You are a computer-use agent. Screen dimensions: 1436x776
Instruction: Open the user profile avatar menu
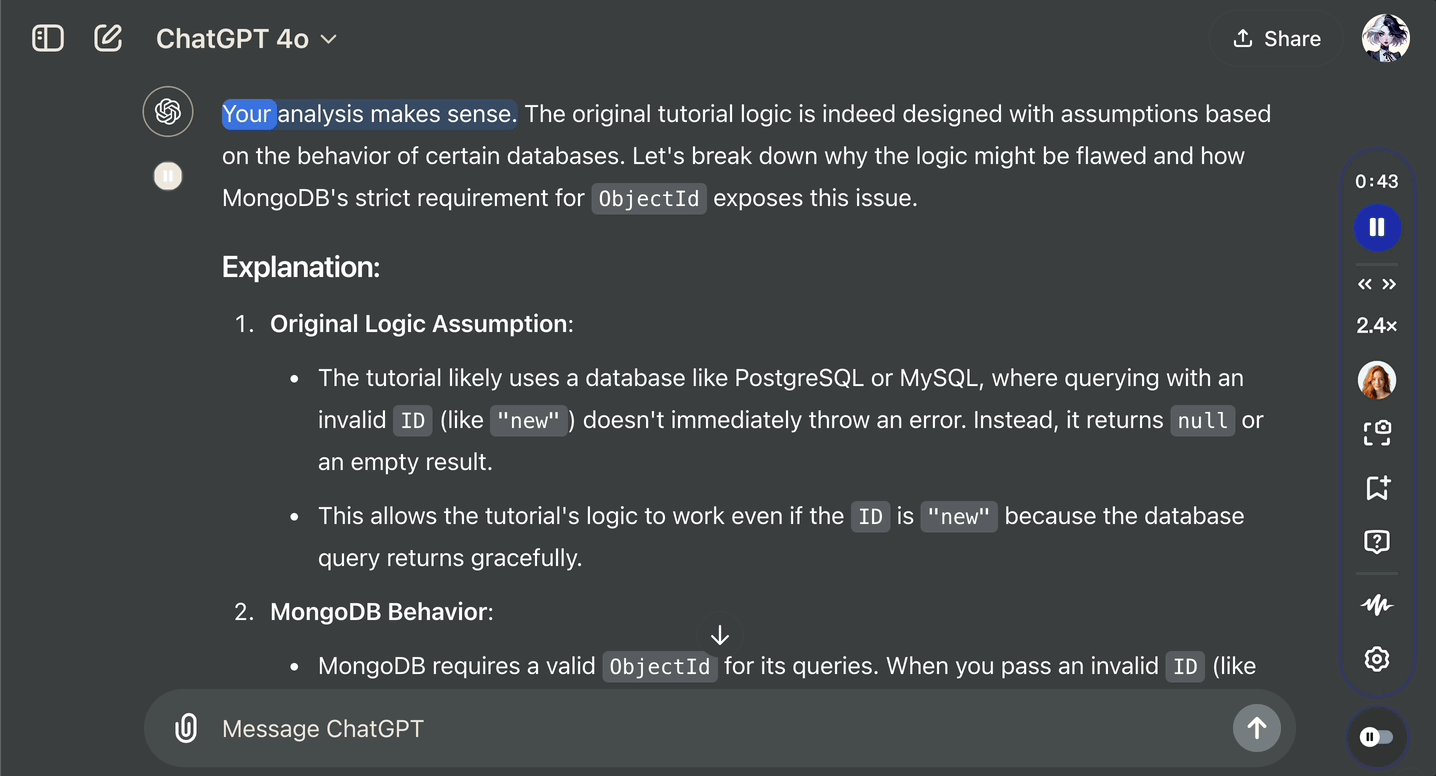[1386, 39]
